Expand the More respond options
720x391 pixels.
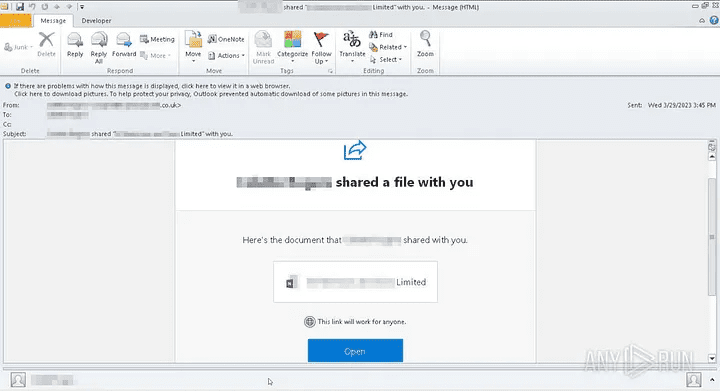click(156, 56)
